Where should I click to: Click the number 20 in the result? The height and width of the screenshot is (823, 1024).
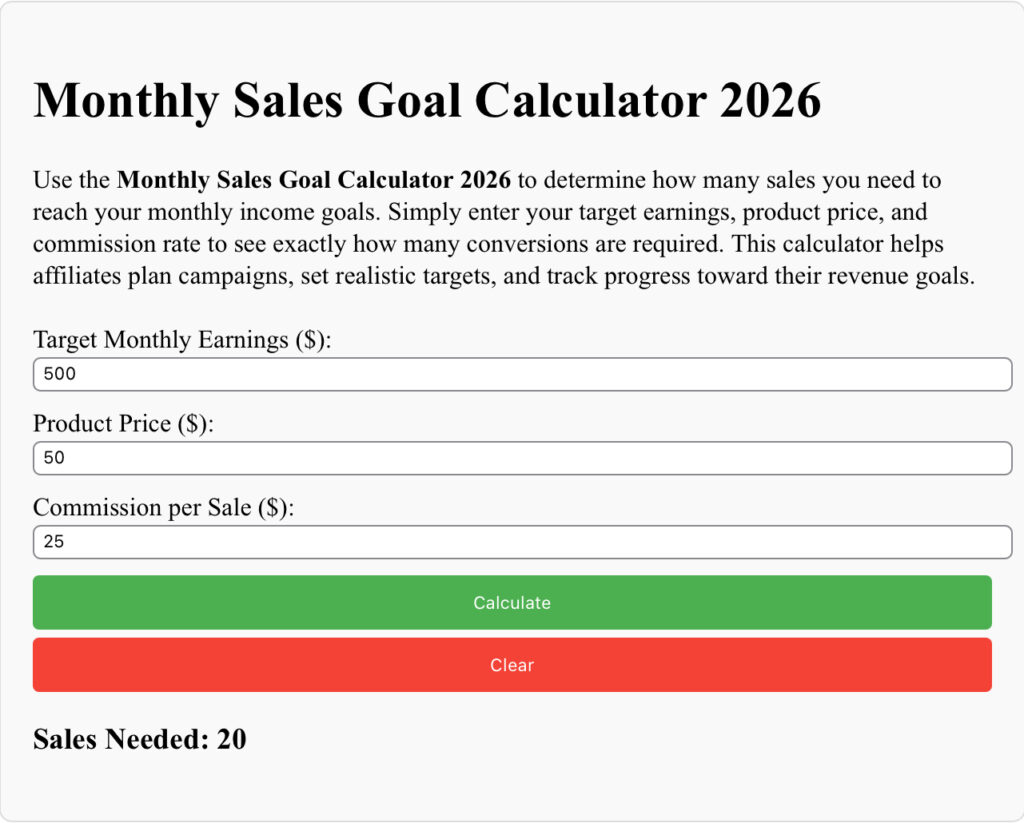(233, 739)
